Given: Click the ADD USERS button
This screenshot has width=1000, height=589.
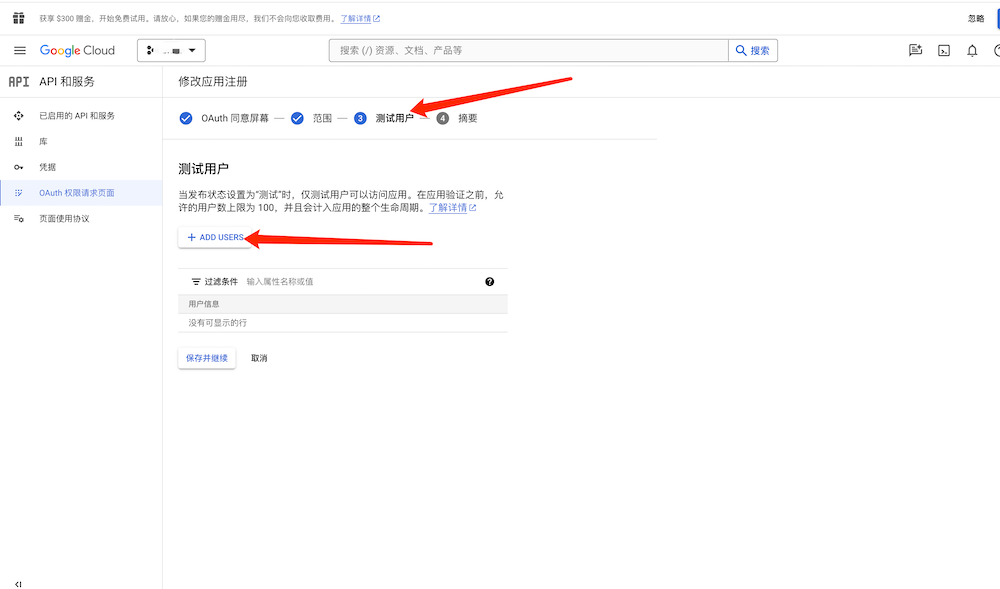Looking at the screenshot, I should (215, 238).
